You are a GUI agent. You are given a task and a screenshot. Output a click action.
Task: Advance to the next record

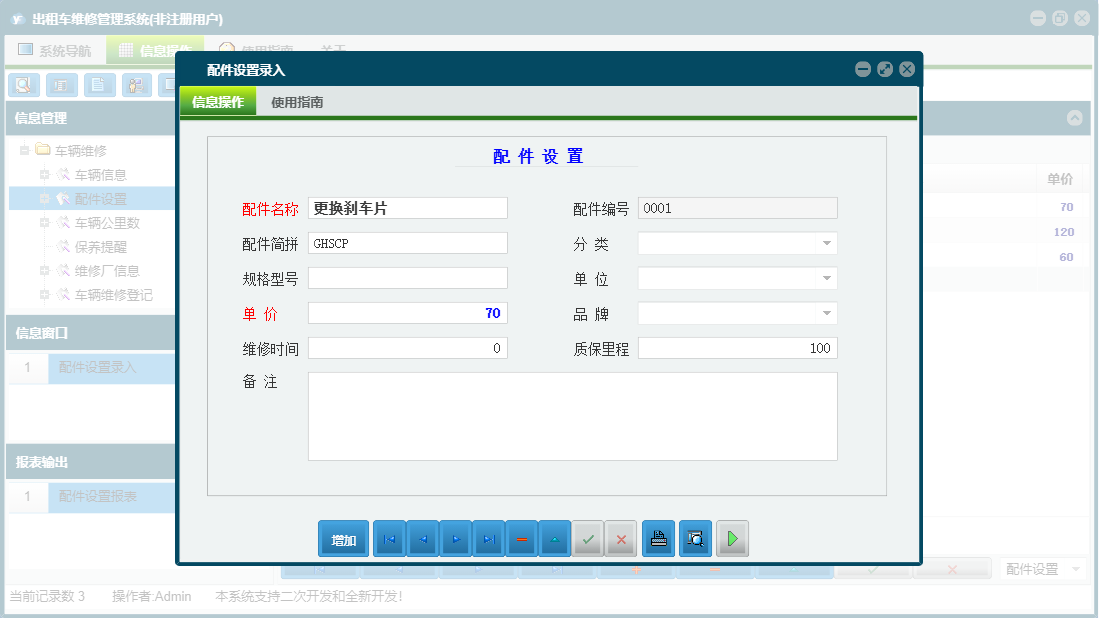(x=456, y=538)
